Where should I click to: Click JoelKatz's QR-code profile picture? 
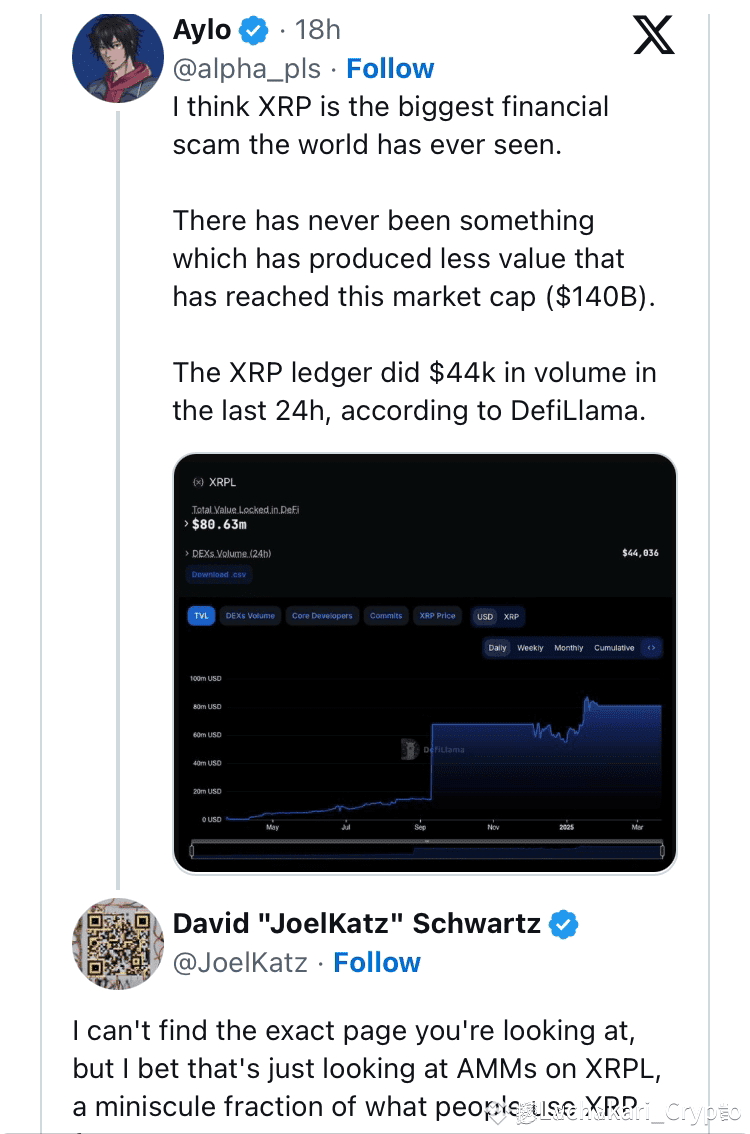click(118, 945)
